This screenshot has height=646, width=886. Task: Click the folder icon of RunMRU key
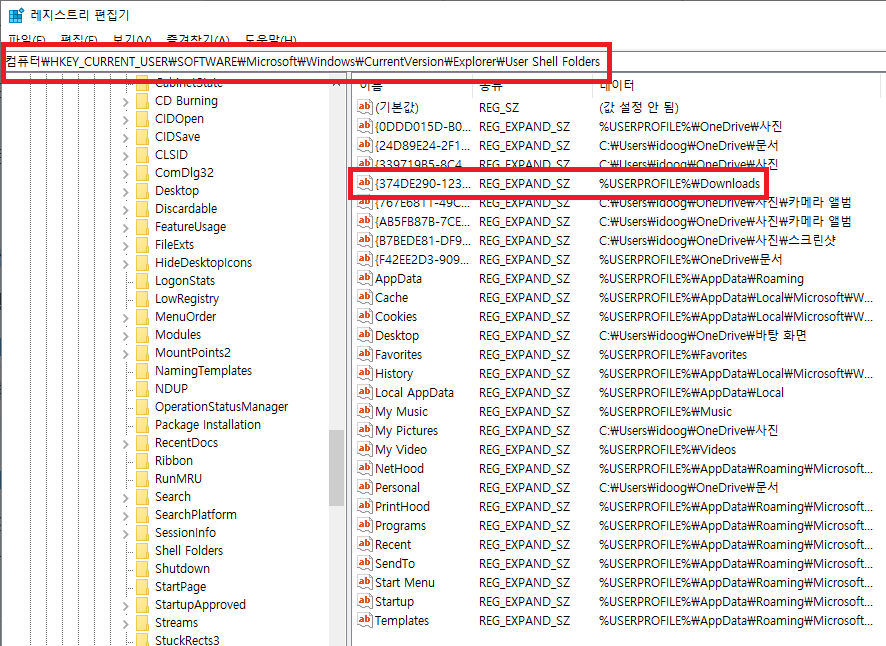(142, 479)
